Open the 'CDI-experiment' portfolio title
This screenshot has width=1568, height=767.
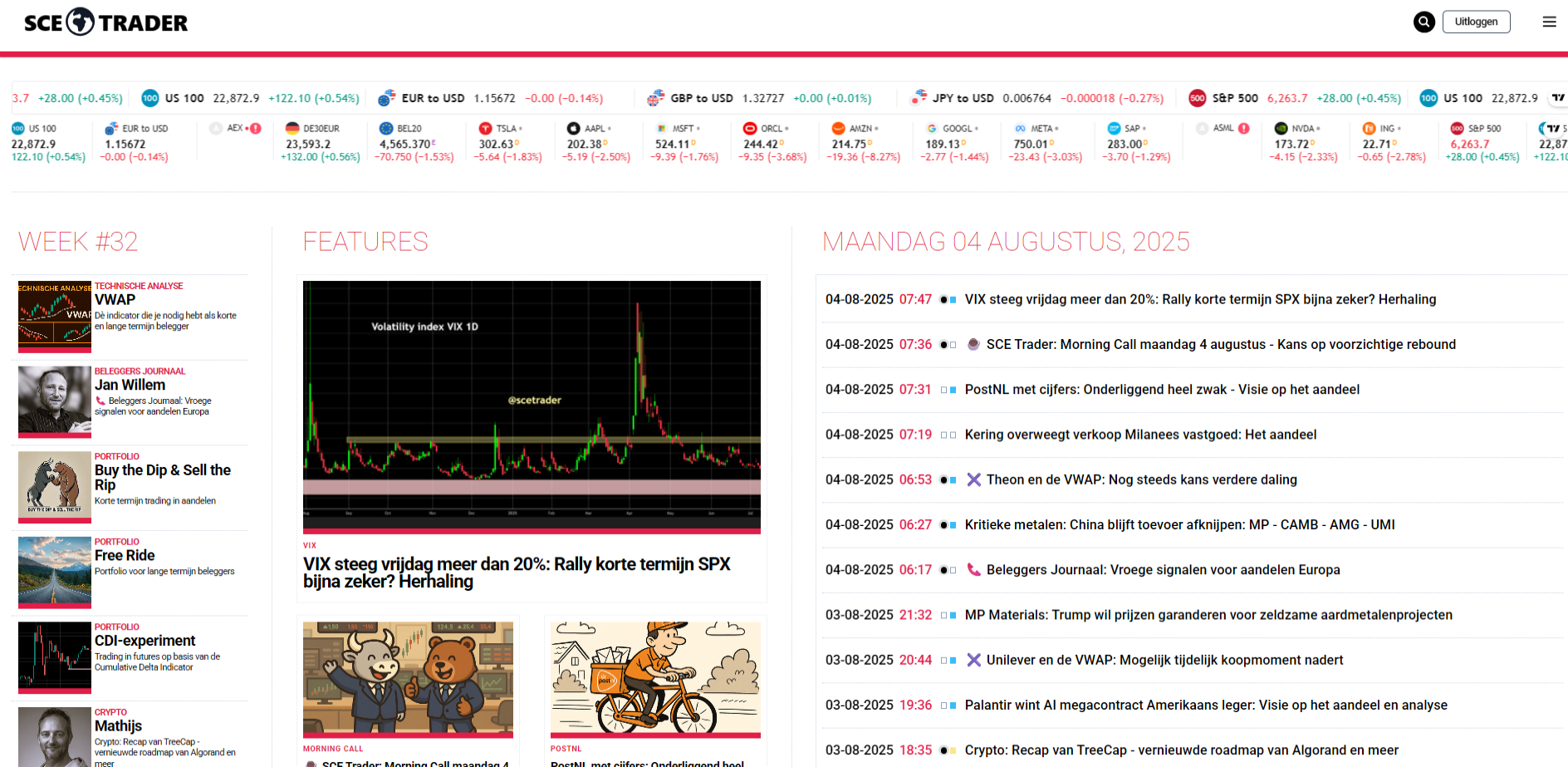click(145, 641)
